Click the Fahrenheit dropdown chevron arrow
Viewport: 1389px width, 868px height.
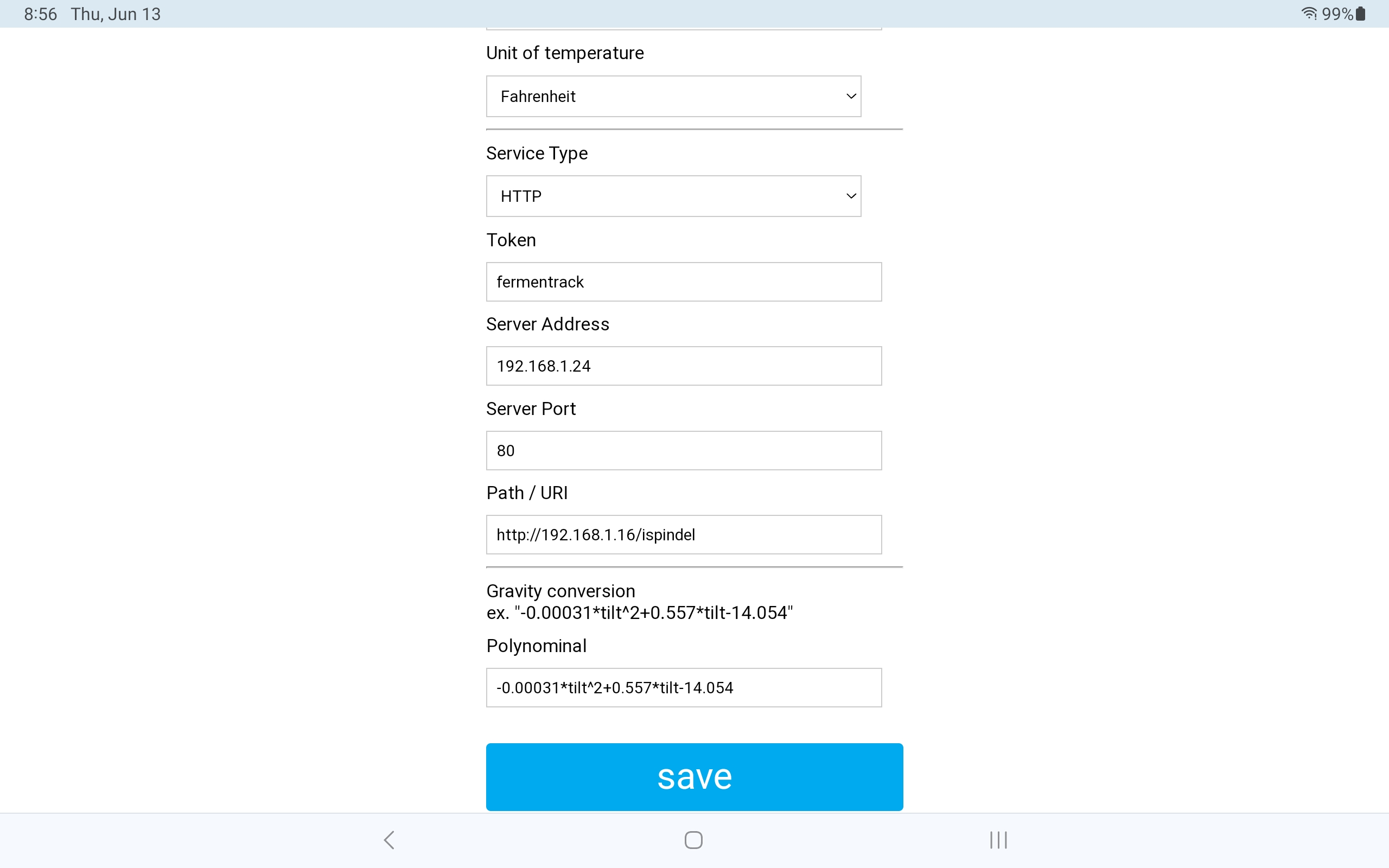coord(851,97)
